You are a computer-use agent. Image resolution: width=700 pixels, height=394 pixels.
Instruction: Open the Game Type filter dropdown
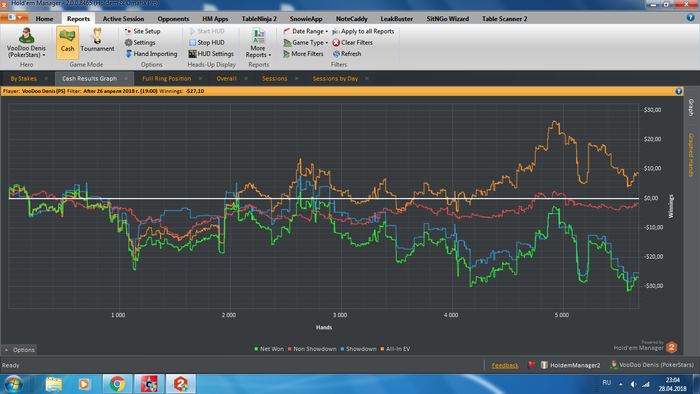click(x=306, y=42)
